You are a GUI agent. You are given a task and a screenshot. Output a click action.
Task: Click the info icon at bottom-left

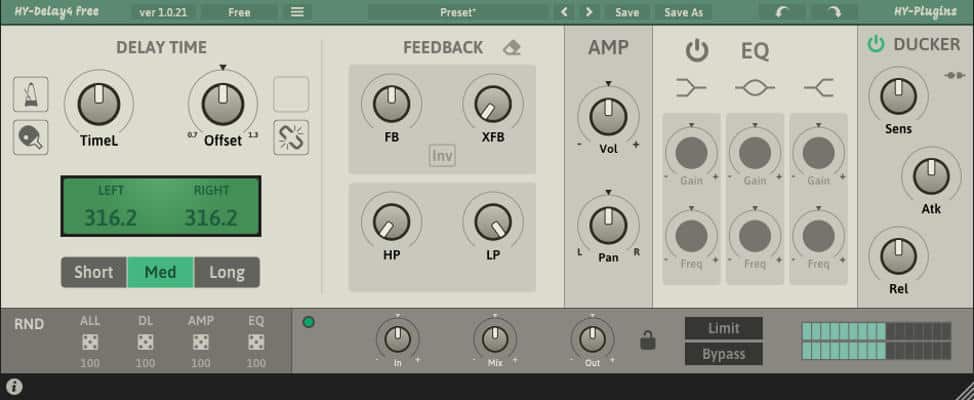point(14,386)
